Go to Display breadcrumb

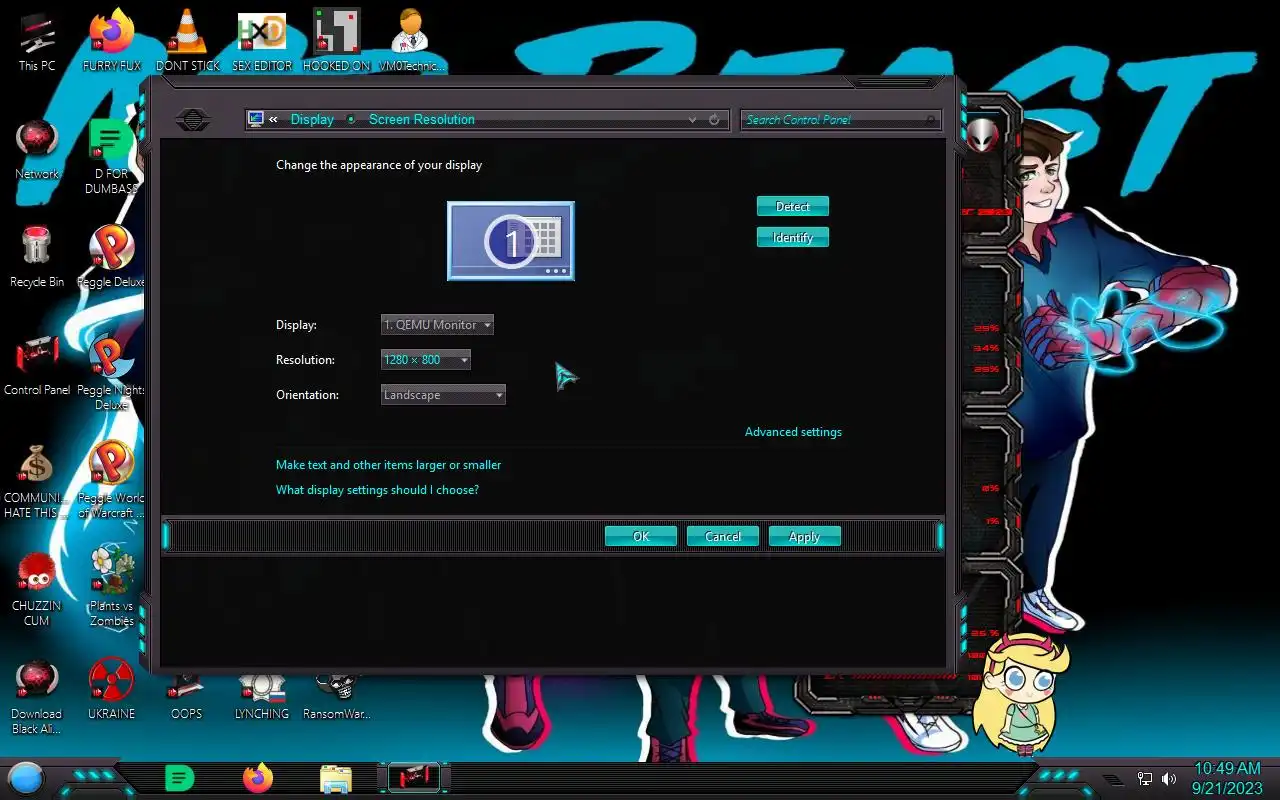(x=312, y=120)
